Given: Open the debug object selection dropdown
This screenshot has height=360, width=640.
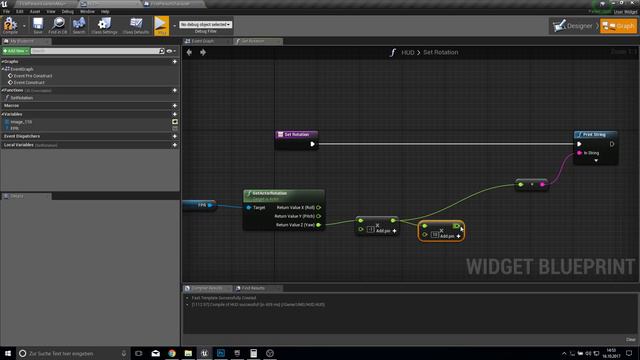Looking at the screenshot, I should click(x=205, y=24).
